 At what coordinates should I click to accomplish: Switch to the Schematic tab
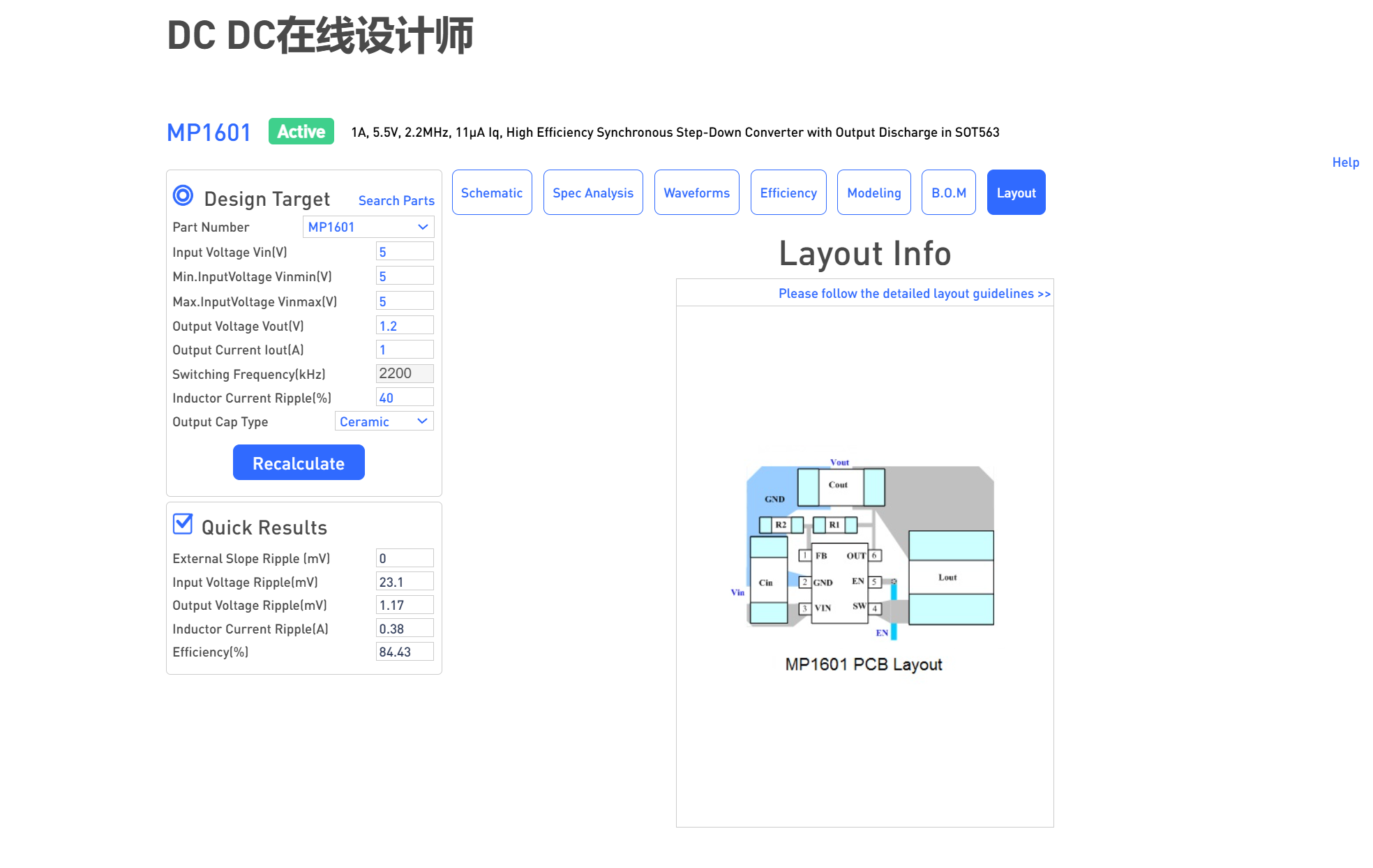click(492, 193)
